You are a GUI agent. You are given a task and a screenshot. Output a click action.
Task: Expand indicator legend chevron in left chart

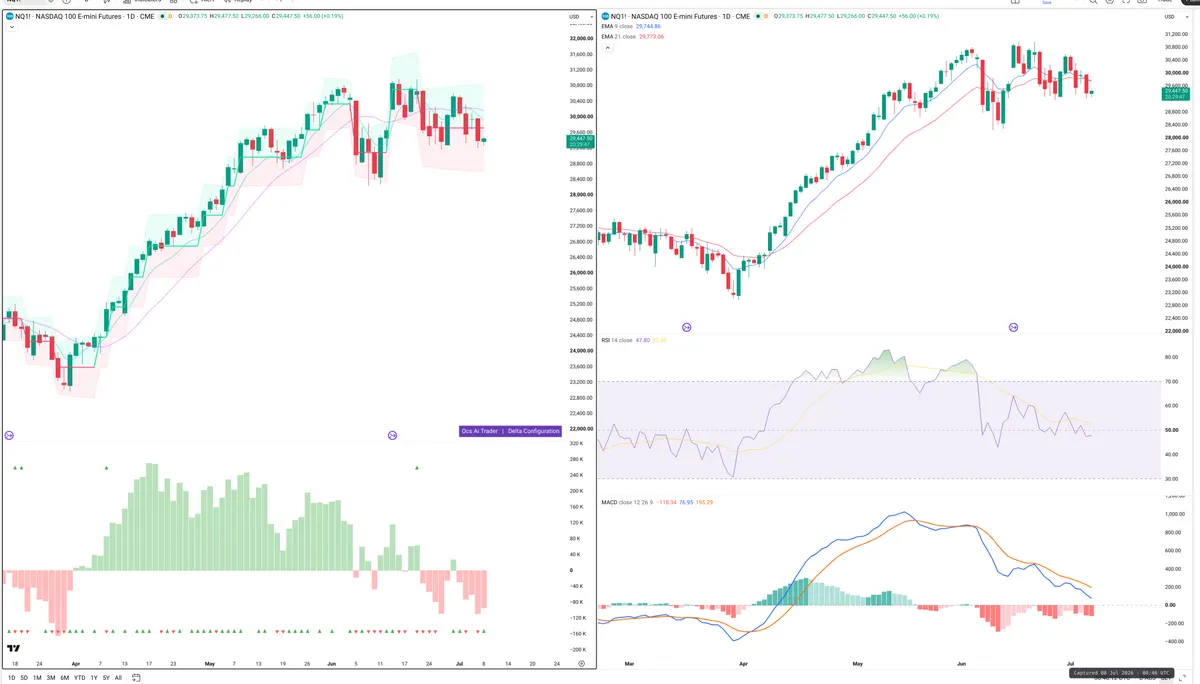[11, 27]
